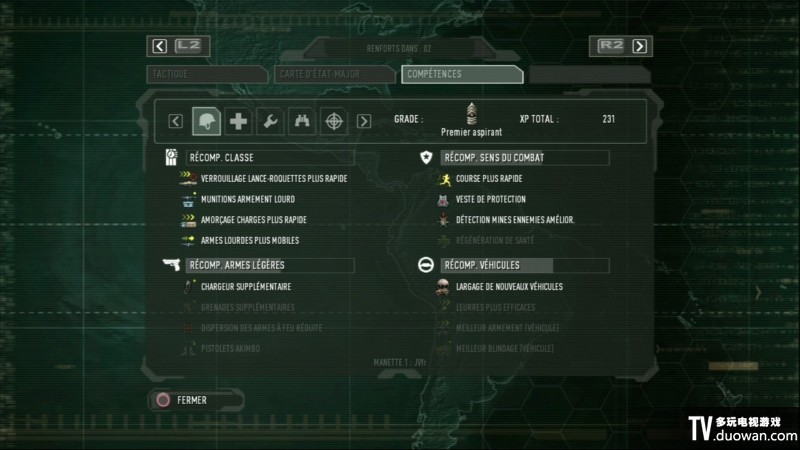Select the engineer wrench class icon
The height and width of the screenshot is (450, 800).
pyautogui.click(x=270, y=121)
